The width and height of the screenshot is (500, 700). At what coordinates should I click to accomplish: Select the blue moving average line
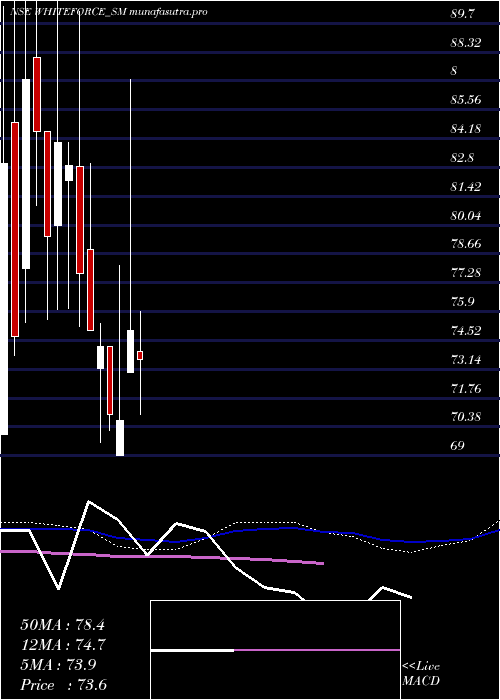click(x=250, y=535)
